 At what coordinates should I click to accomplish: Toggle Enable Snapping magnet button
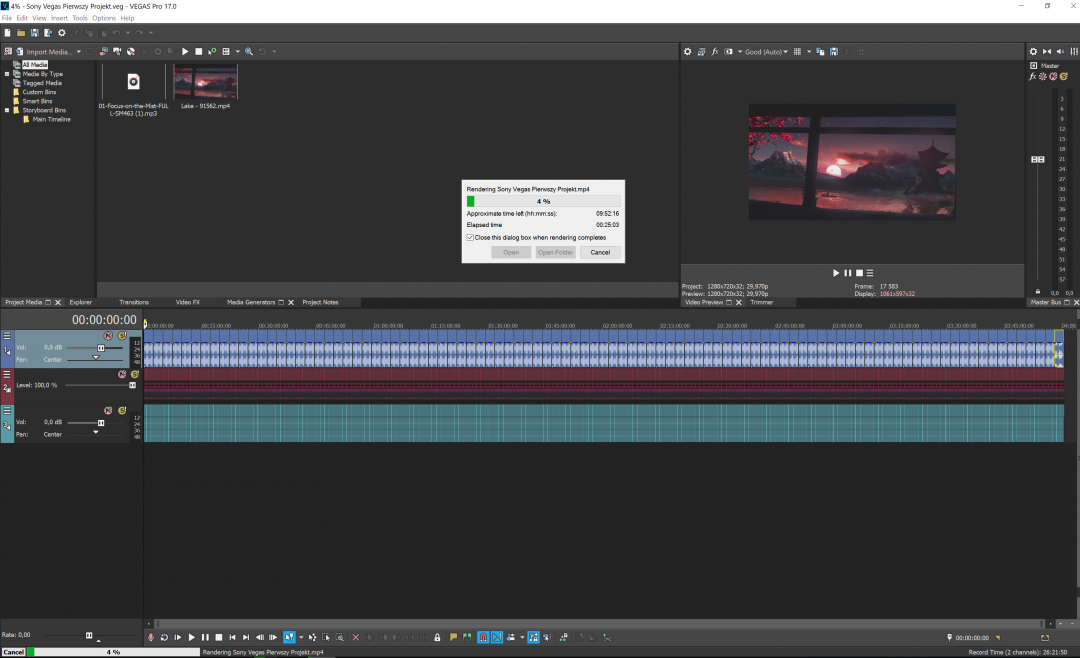[x=483, y=637]
